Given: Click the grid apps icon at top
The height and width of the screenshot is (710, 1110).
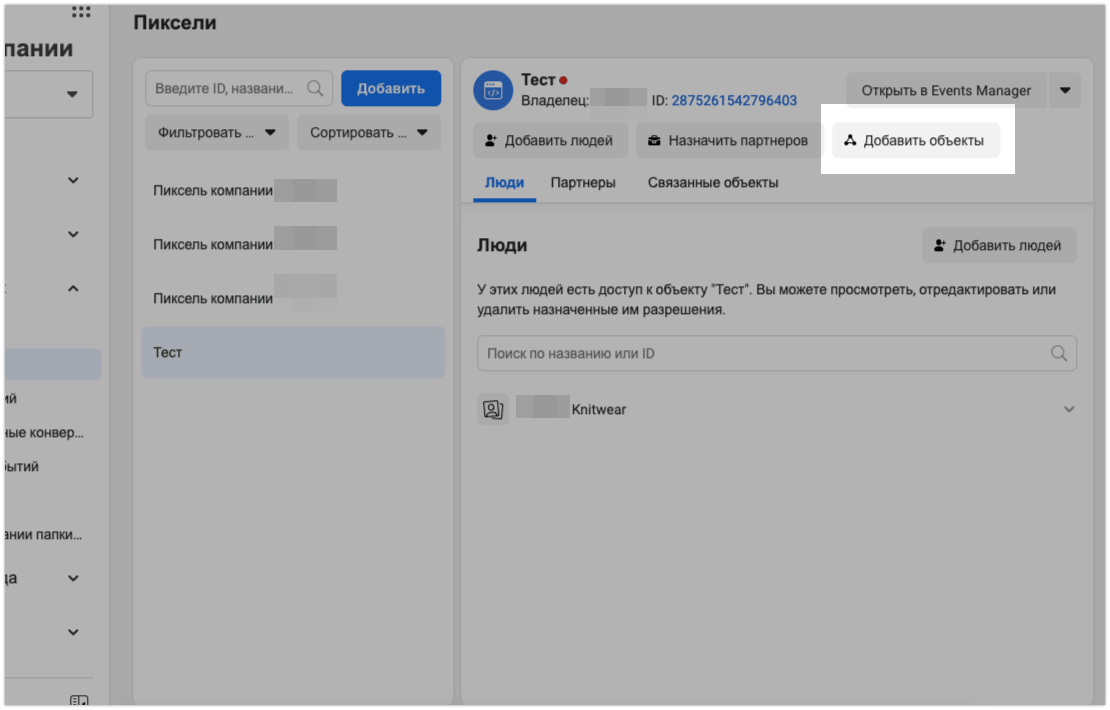Looking at the screenshot, I should [x=81, y=12].
